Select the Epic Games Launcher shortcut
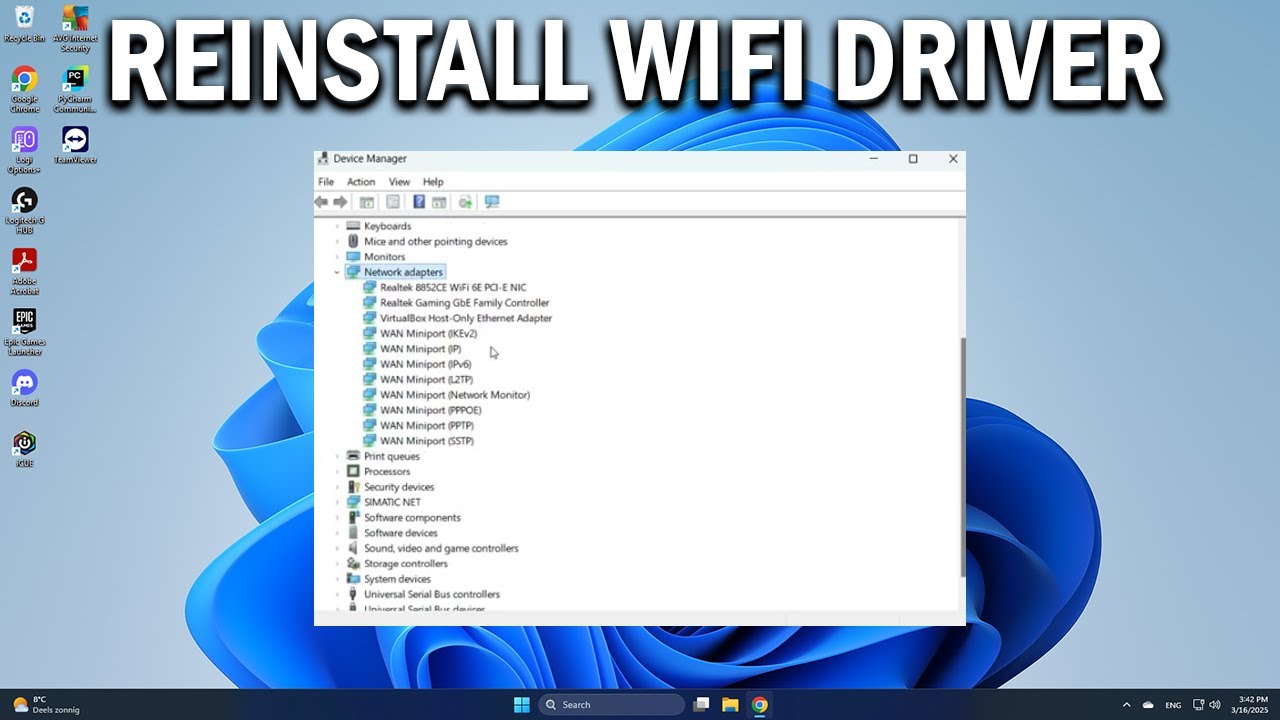This screenshot has height=720, width=1280. 25,332
